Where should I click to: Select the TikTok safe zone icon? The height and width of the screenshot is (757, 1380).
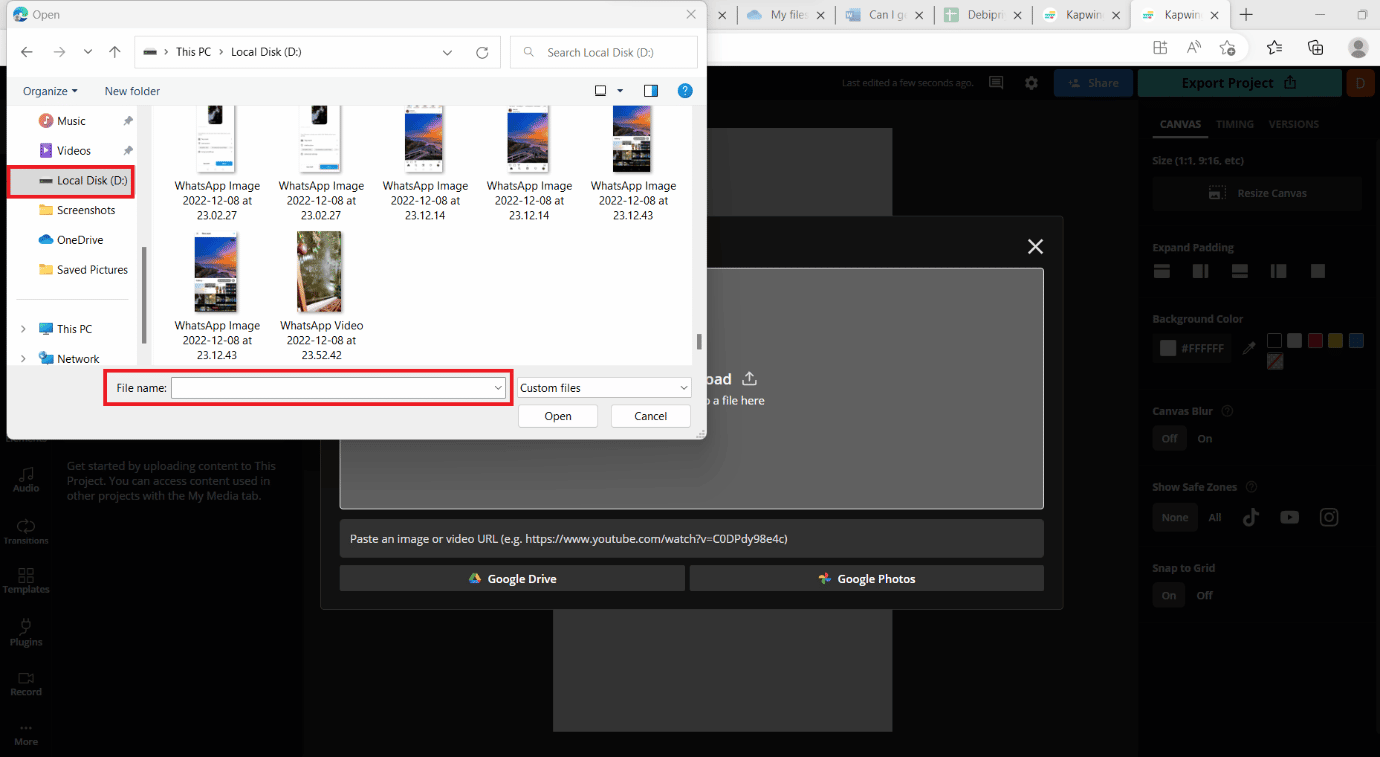pos(1251,517)
